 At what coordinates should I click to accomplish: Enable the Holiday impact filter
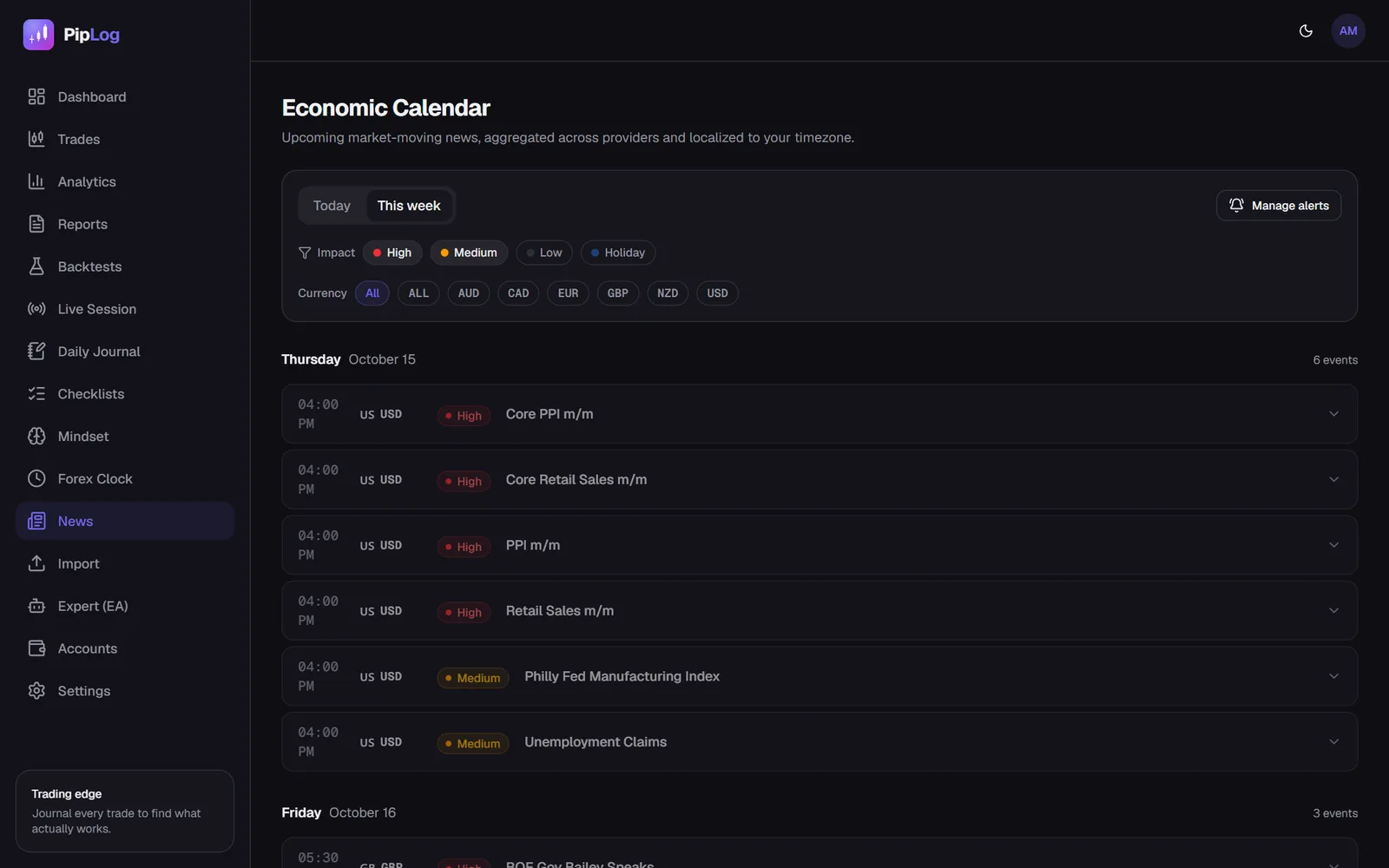click(618, 253)
